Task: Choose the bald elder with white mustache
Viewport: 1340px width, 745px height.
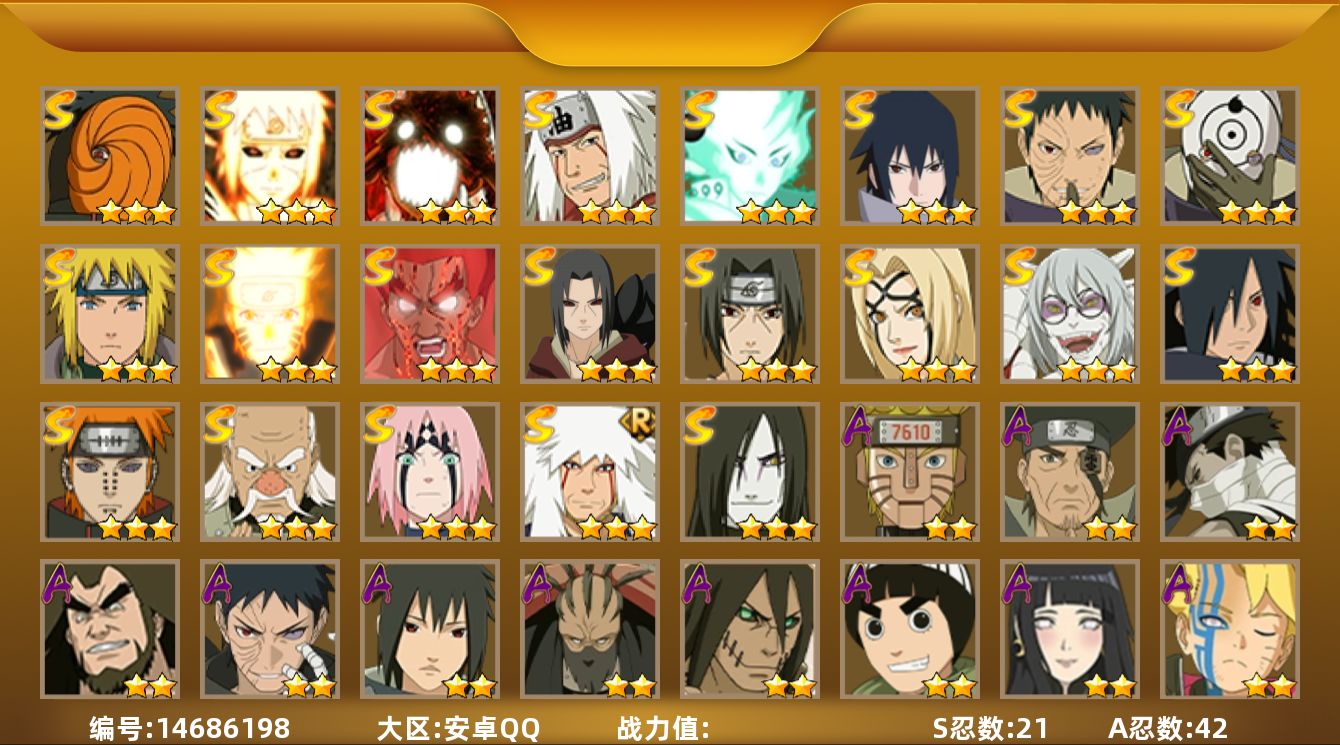Action: [270, 472]
